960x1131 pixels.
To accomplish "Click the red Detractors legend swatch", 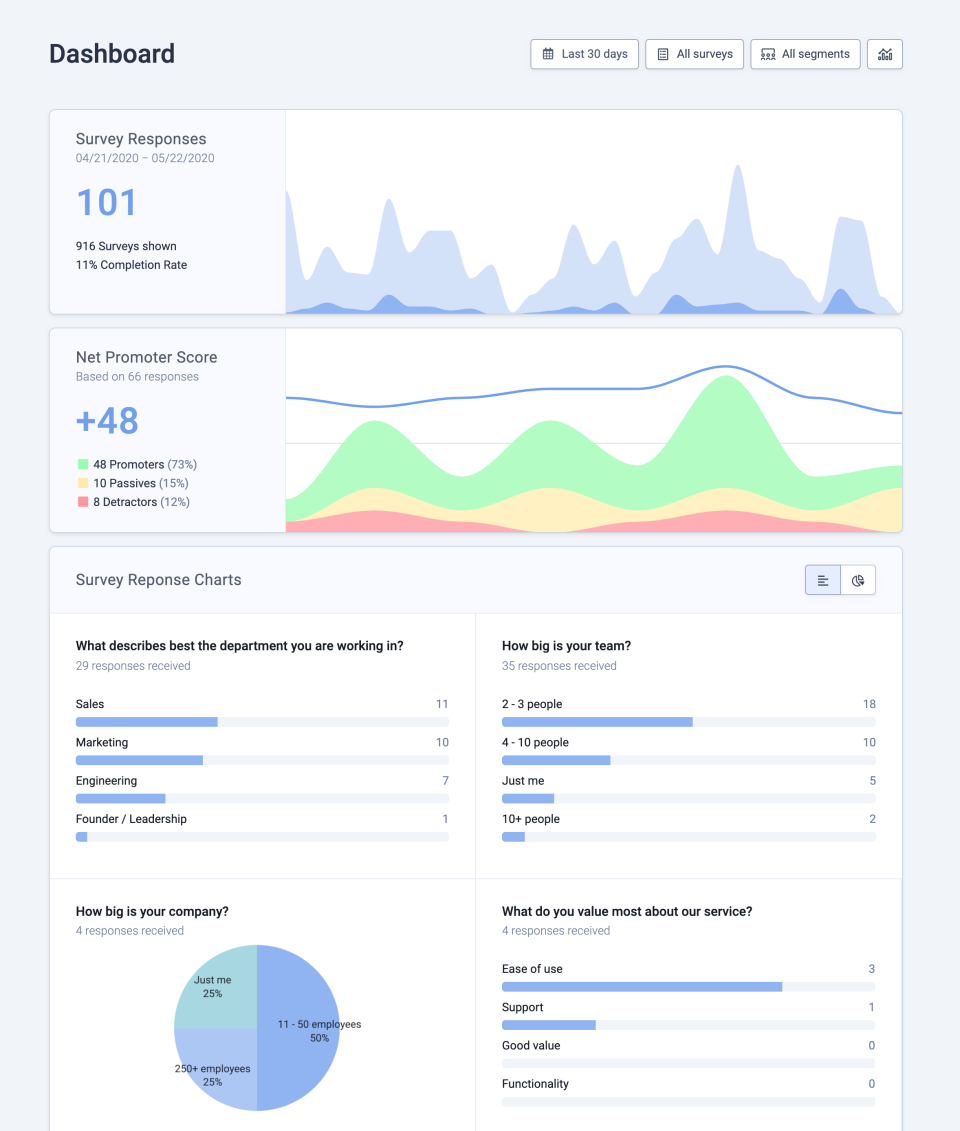I will (83, 502).
